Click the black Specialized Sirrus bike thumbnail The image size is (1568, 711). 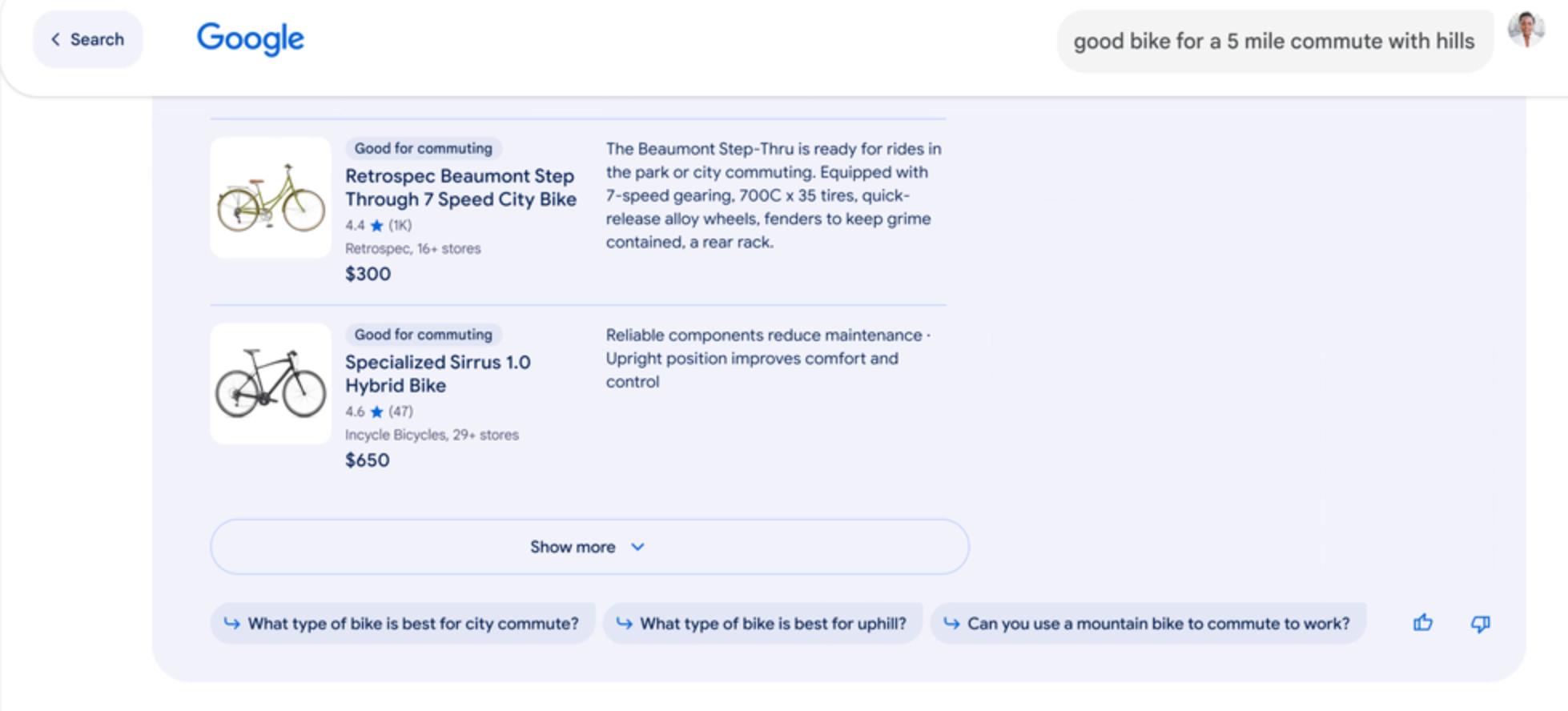click(x=271, y=384)
